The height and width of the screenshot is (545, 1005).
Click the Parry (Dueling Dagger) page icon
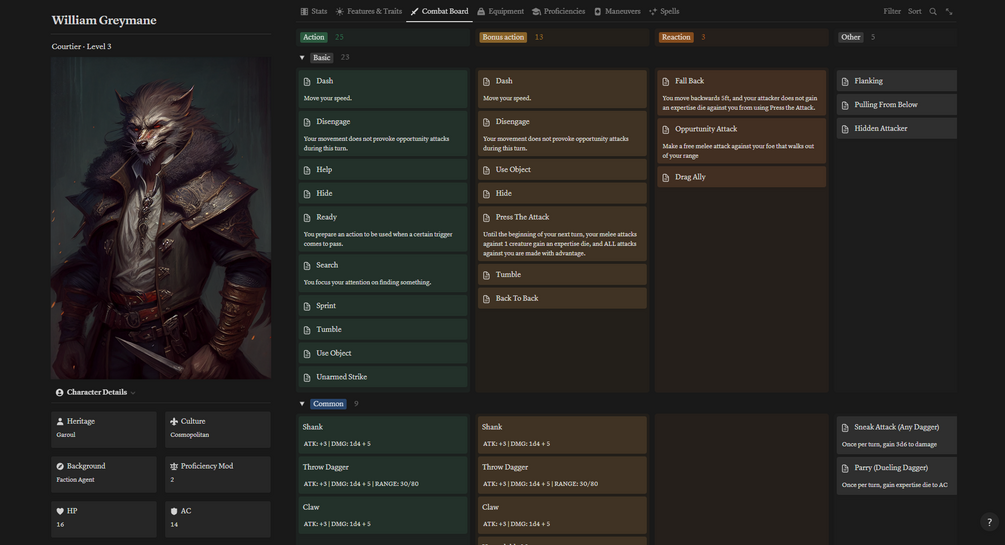tap(845, 468)
